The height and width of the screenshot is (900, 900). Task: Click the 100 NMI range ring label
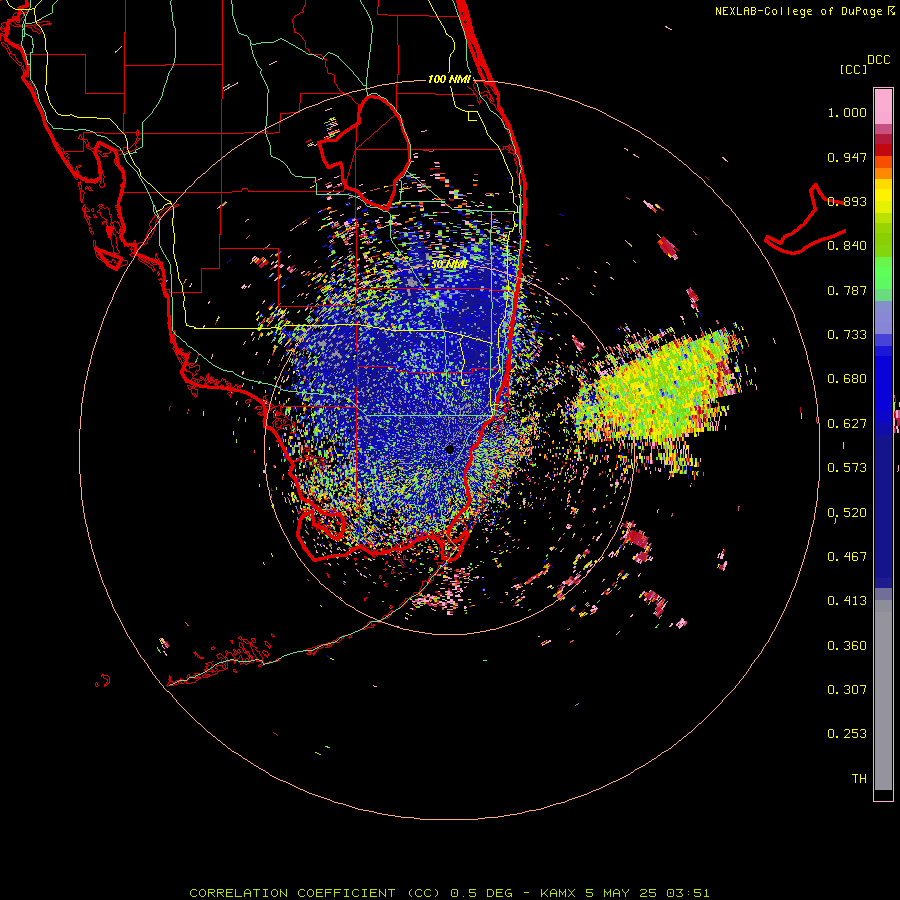[449, 79]
